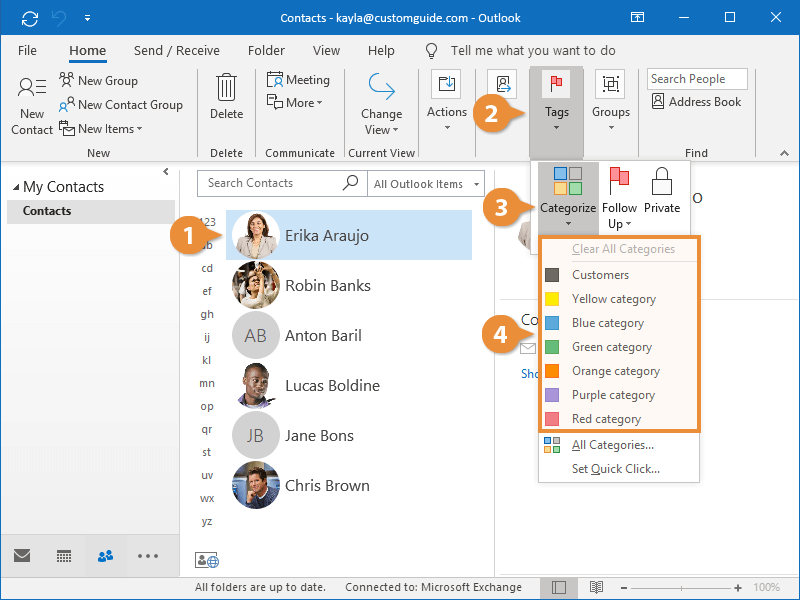Open the Help tab
The image size is (800, 600).
[x=381, y=51]
